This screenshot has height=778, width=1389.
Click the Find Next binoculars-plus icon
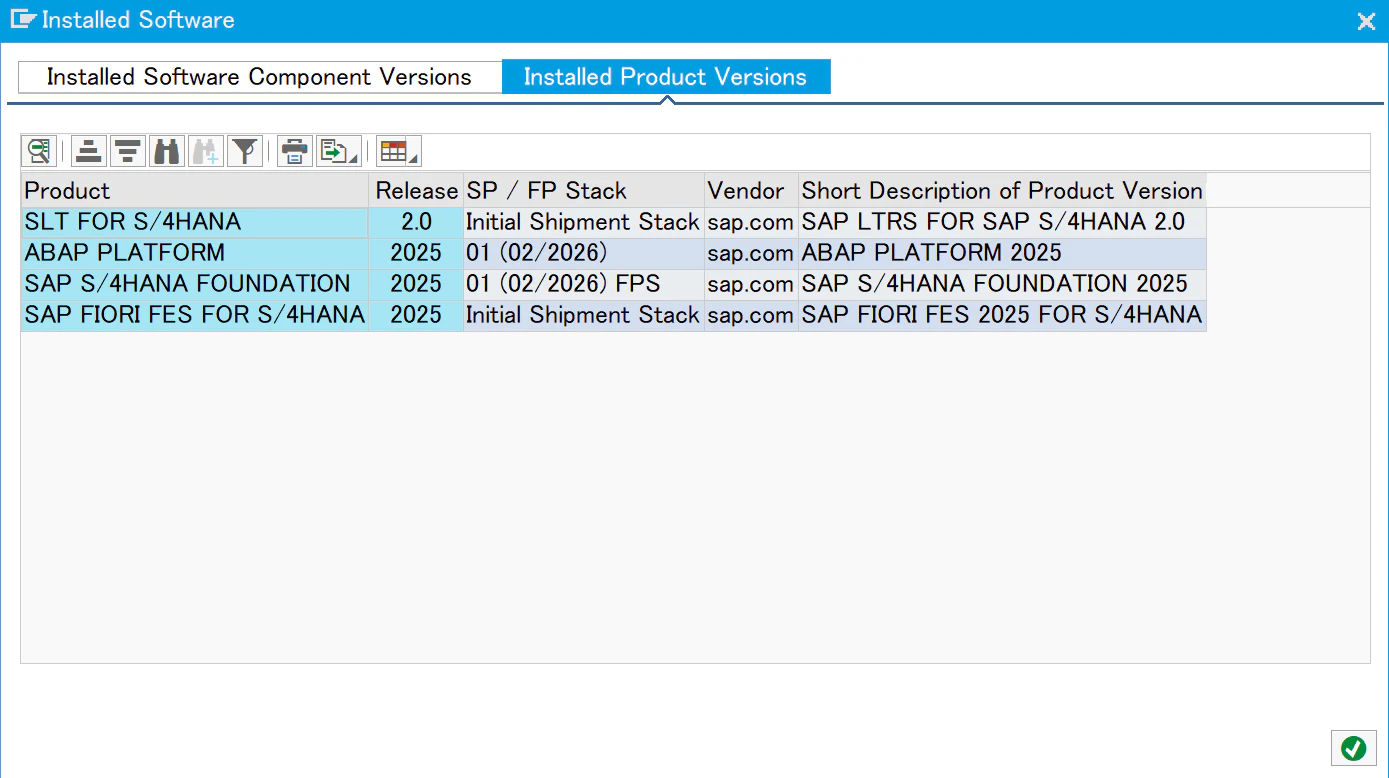tap(206, 152)
